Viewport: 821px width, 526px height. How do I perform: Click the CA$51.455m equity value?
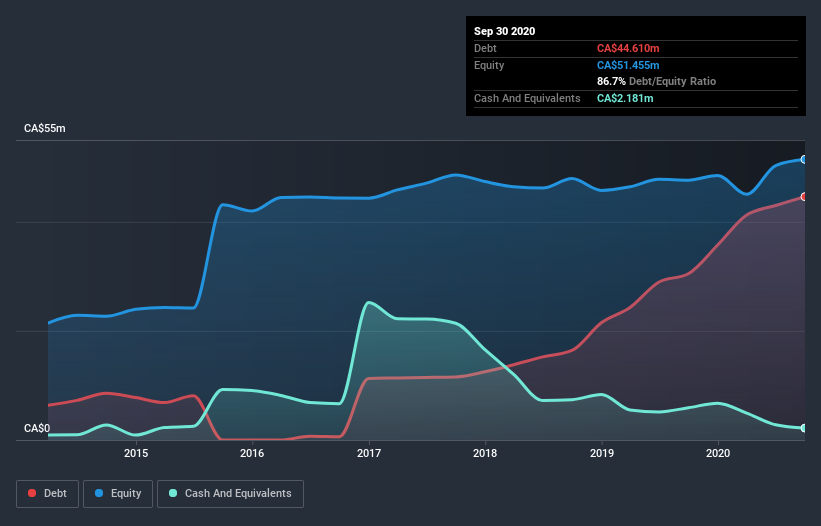(x=628, y=65)
